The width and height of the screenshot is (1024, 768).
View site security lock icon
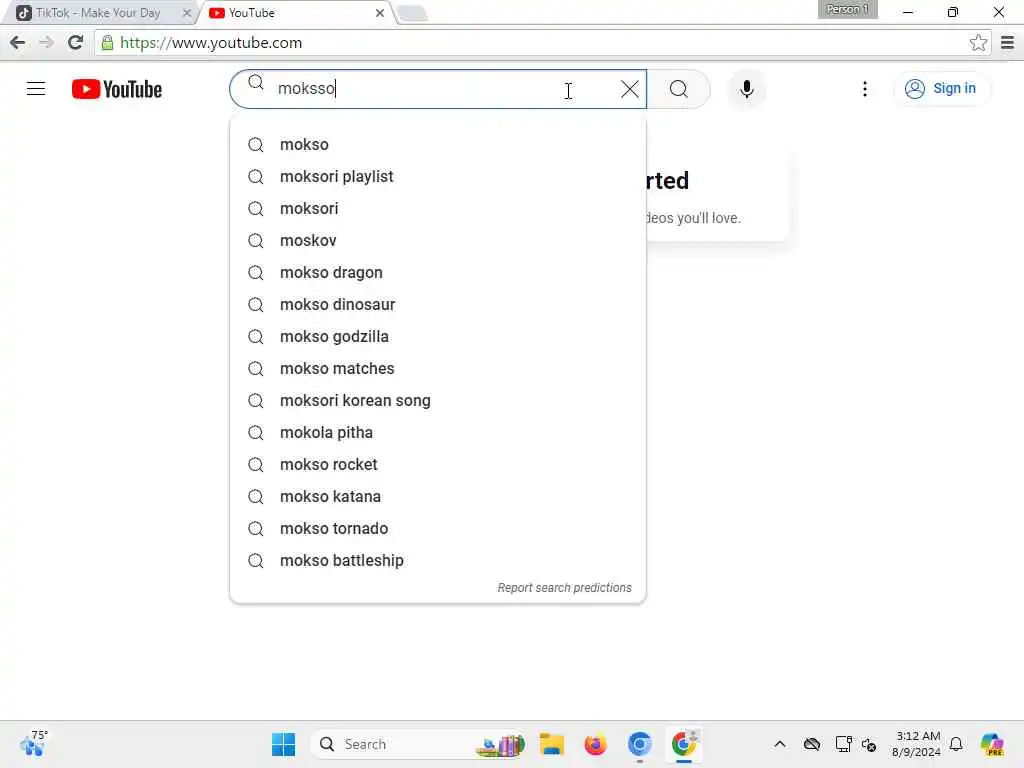107,43
